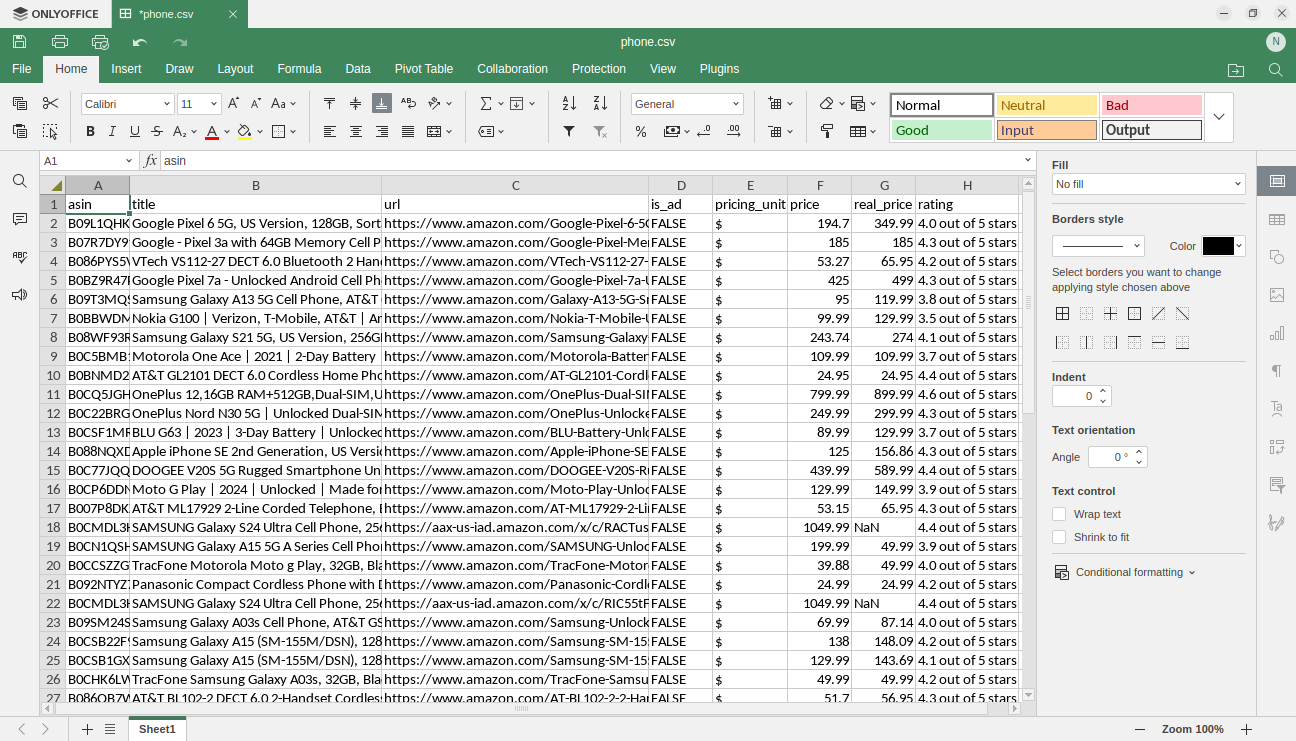Image resolution: width=1296 pixels, height=741 pixels.
Task: Click the all diagonal-down border icon
Action: [x=1182, y=314]
